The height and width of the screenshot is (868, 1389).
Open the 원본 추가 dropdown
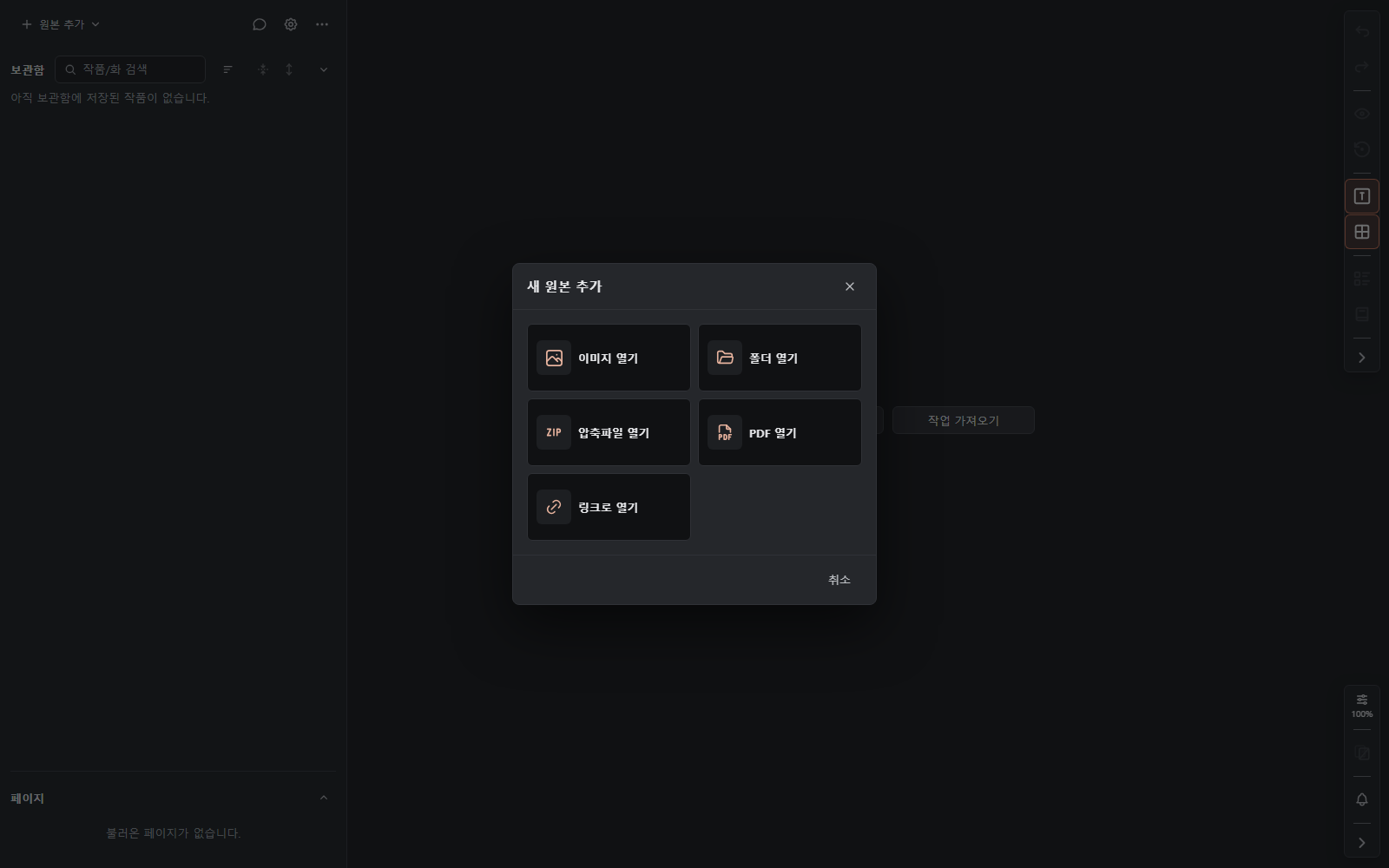[61, 24]
